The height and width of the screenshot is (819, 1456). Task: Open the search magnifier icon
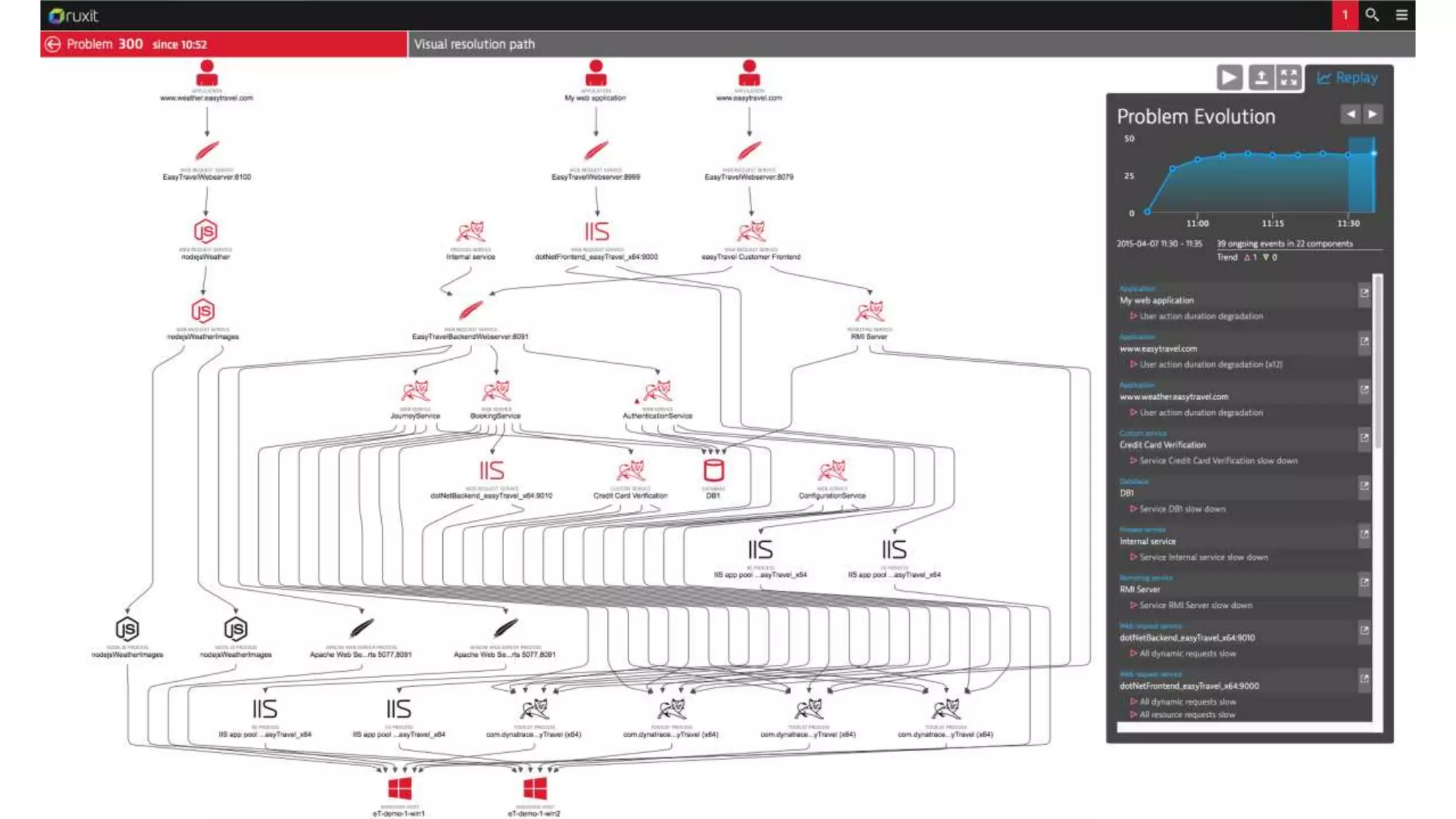pos(1372,15)
